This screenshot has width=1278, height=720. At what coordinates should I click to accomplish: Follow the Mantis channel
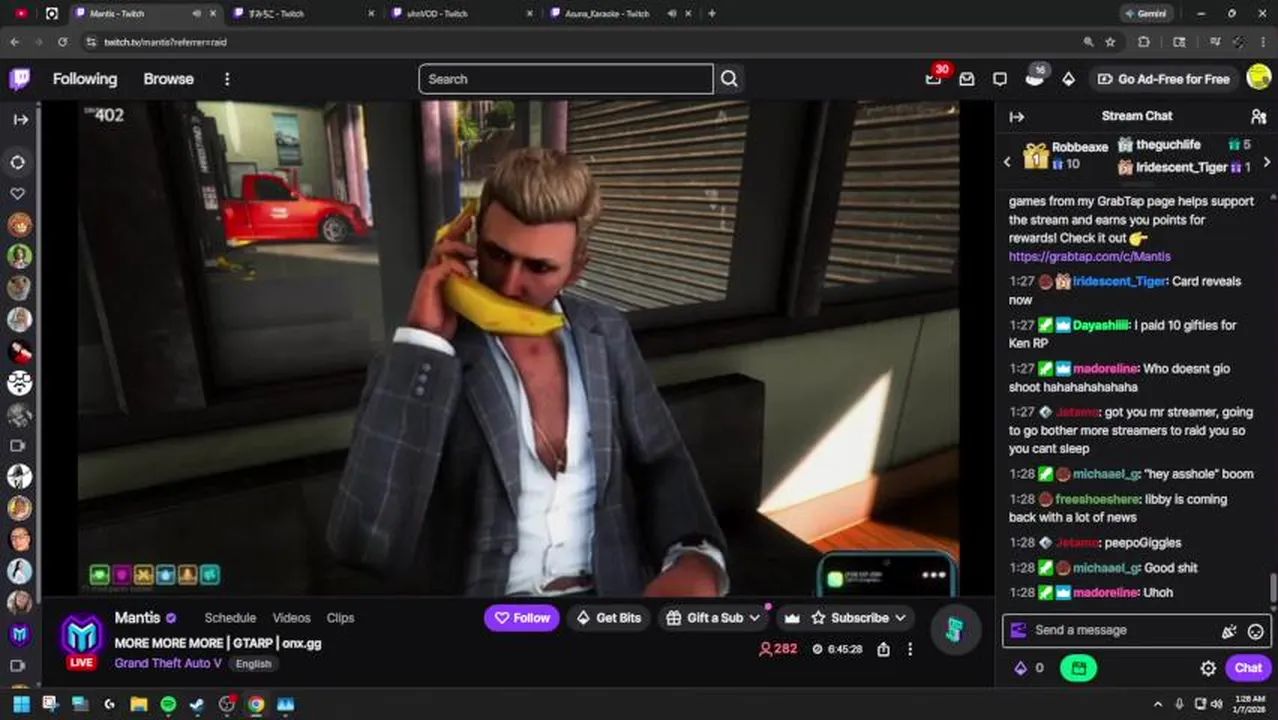(522, 618)
